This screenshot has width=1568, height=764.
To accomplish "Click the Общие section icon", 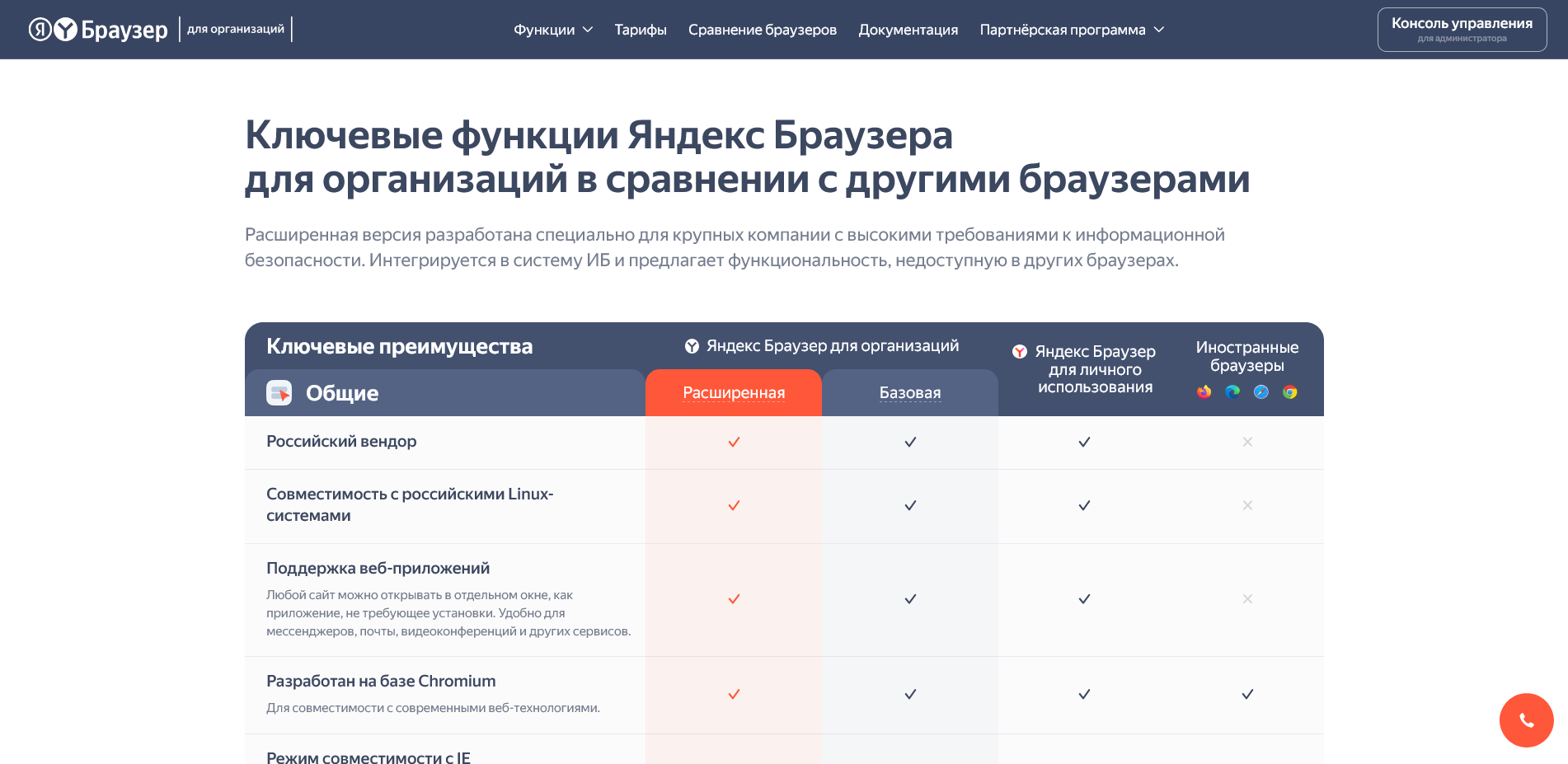I will click(x=279, y=393).
